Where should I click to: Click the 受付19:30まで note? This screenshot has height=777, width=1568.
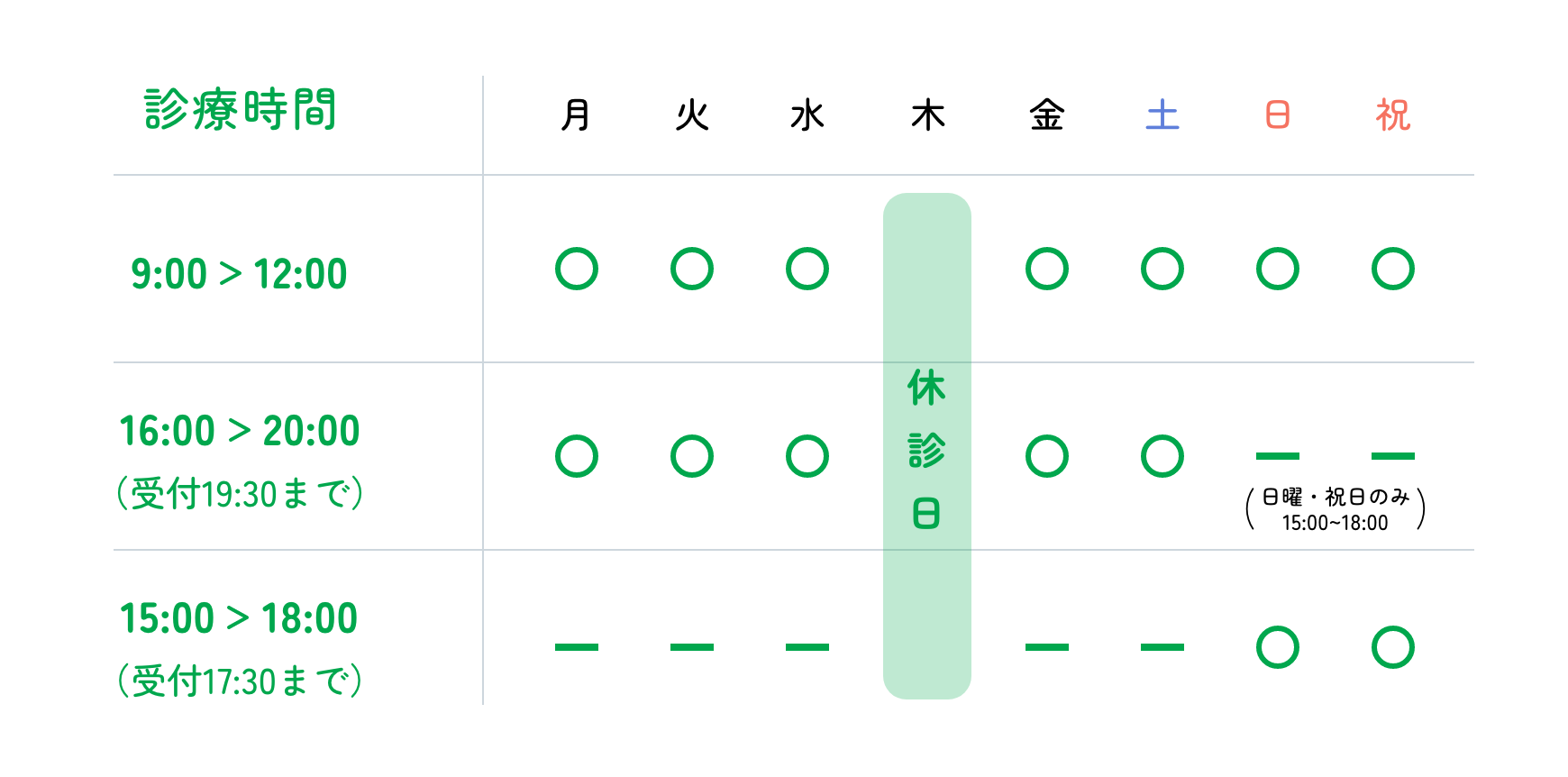click(x=241, y=493)
